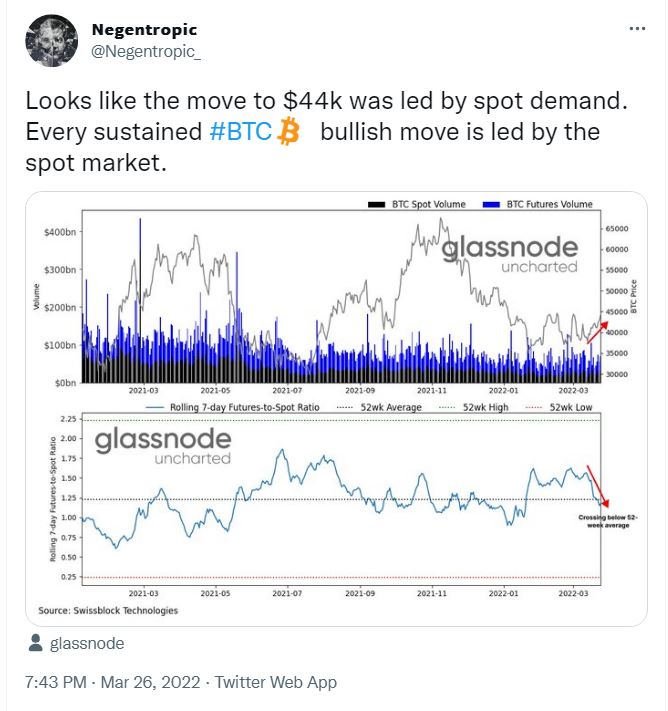Click the 52wk High legend entry
This screenshot has height=711, width=668.
click(474, 407)
